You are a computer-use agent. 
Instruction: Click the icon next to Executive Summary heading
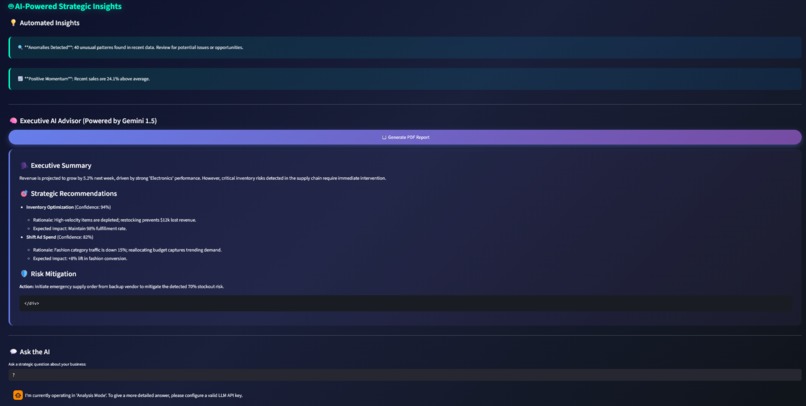(x=24, y=165)
